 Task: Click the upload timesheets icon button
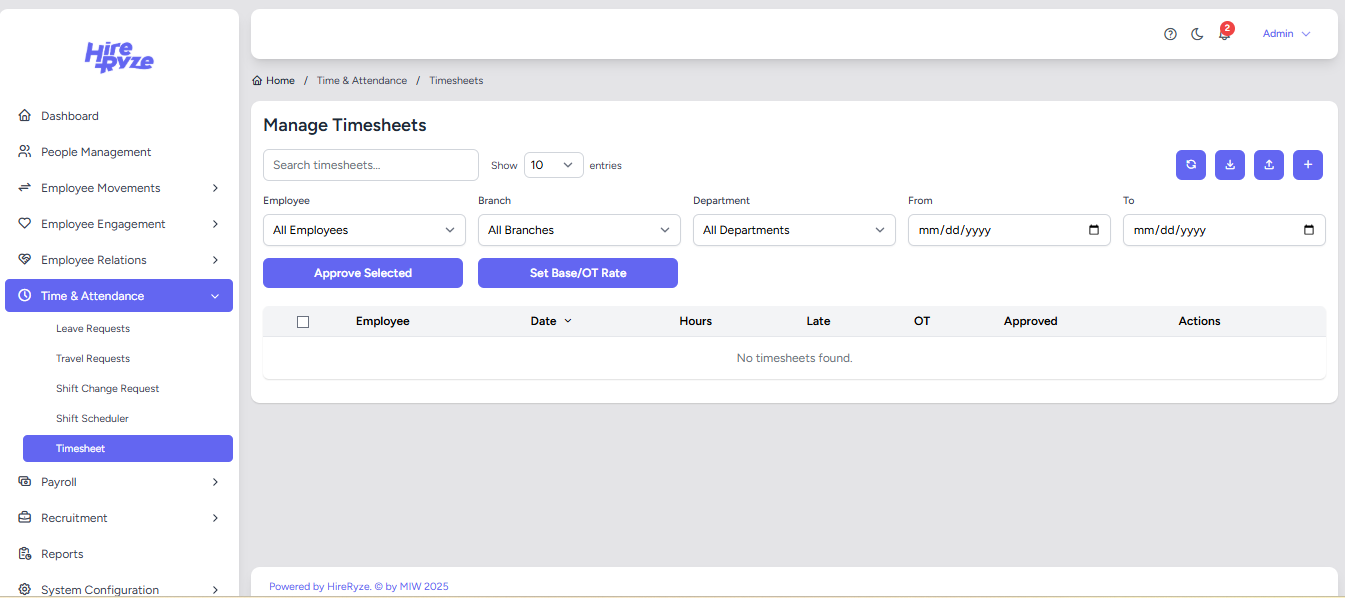pos(1268,165)
